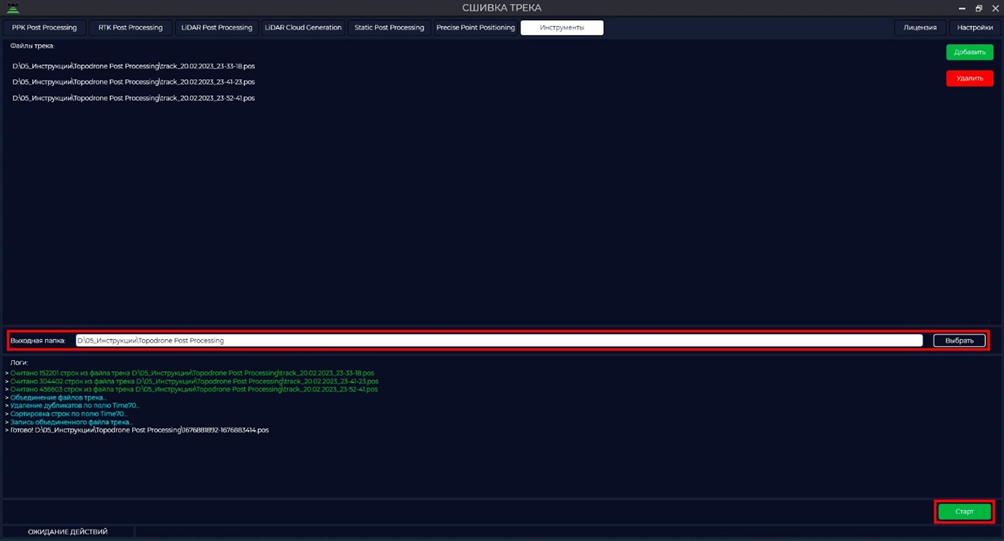The height and width of the screenshot is (541, 1004).
Task: Click the Файлы трека label
Action: click(x=32, y=46)
